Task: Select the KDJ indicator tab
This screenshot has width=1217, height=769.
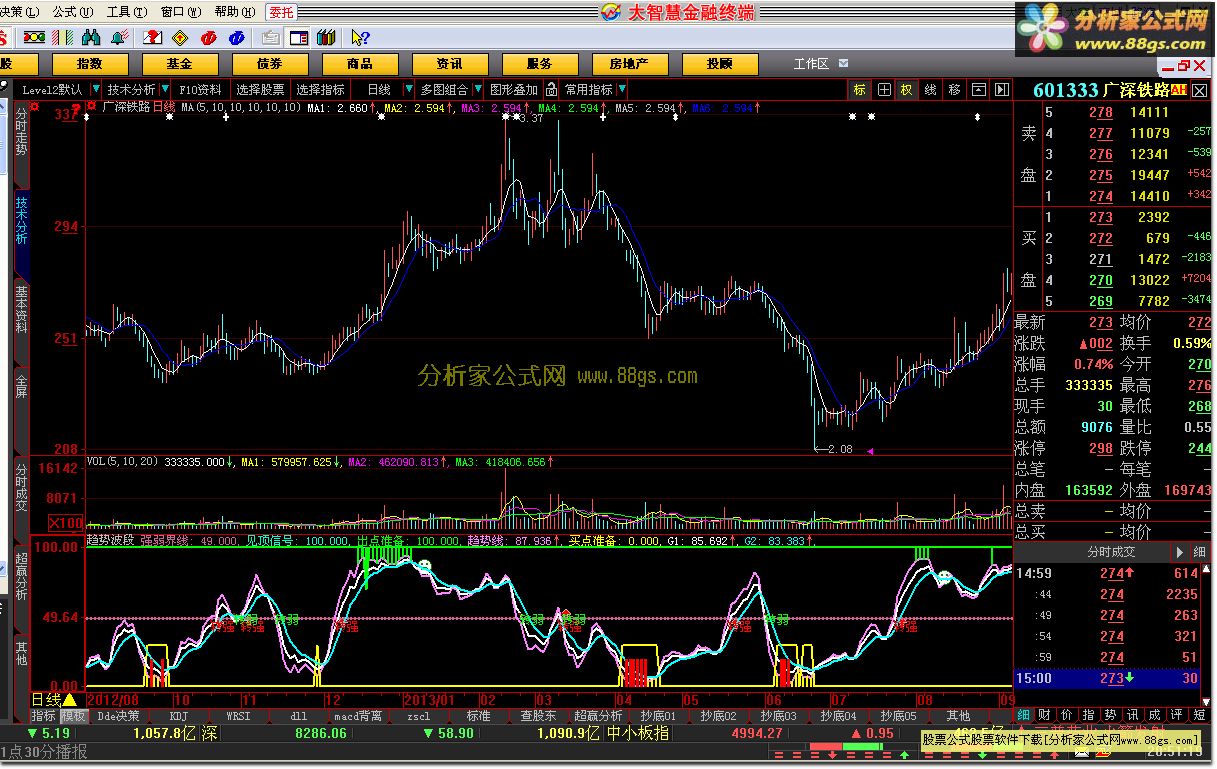Action: [178, 716]
